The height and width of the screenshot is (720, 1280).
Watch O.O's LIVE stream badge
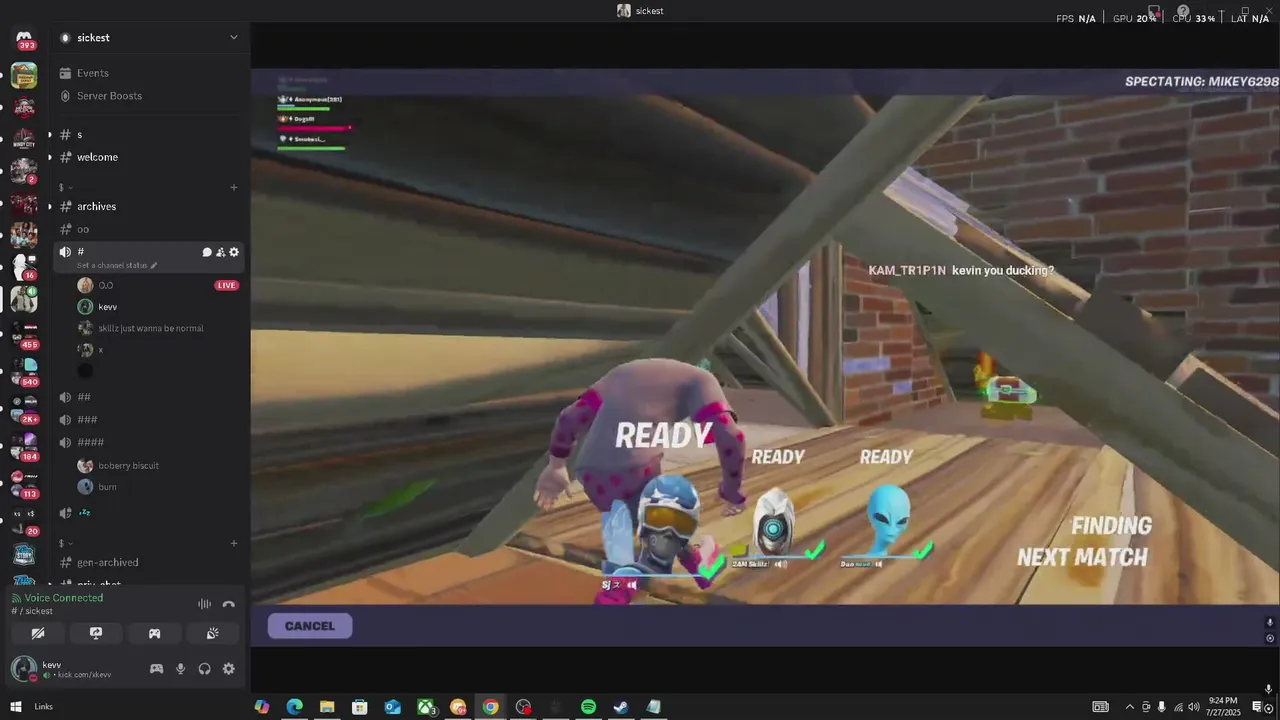(227, 285)
